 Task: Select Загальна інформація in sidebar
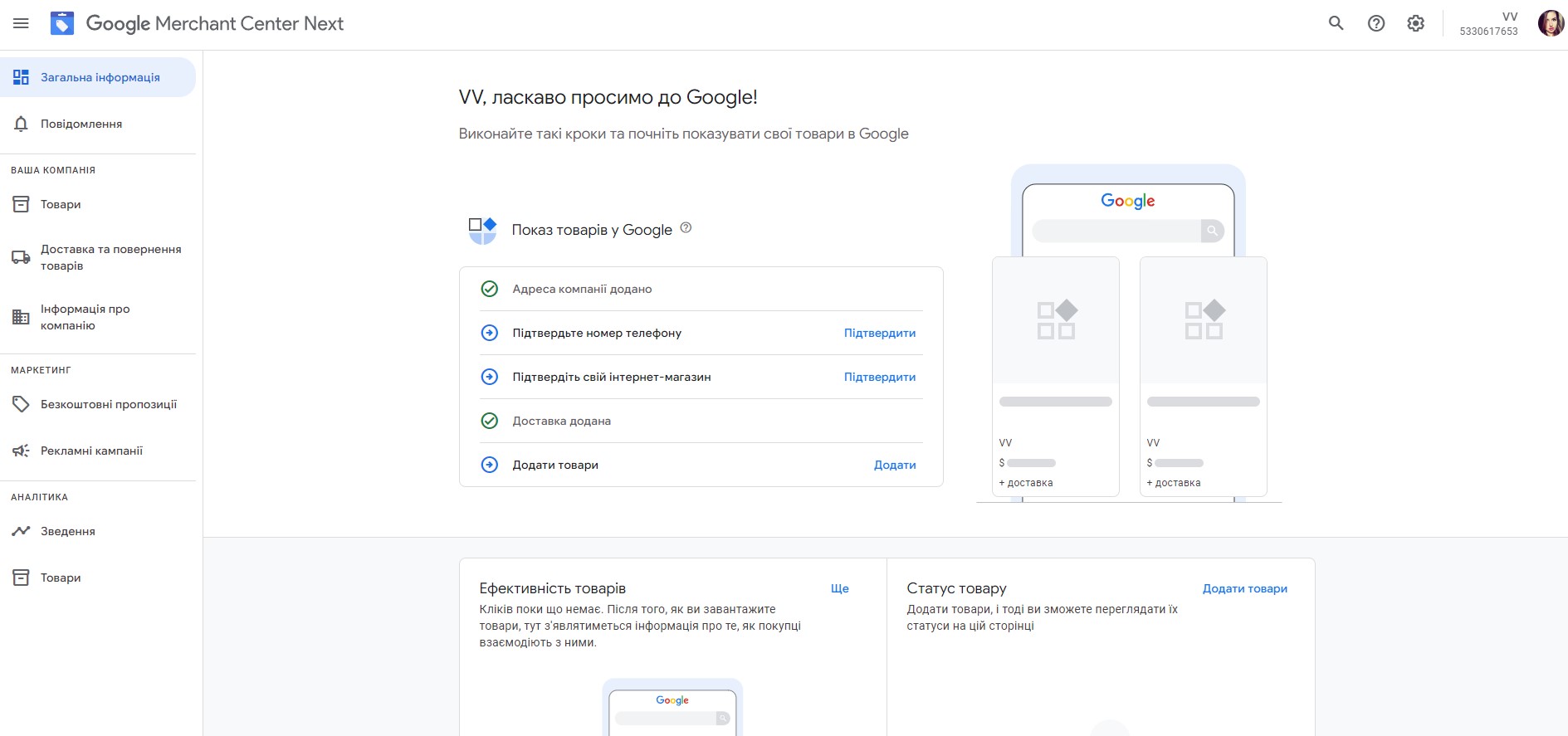(100, 77)
